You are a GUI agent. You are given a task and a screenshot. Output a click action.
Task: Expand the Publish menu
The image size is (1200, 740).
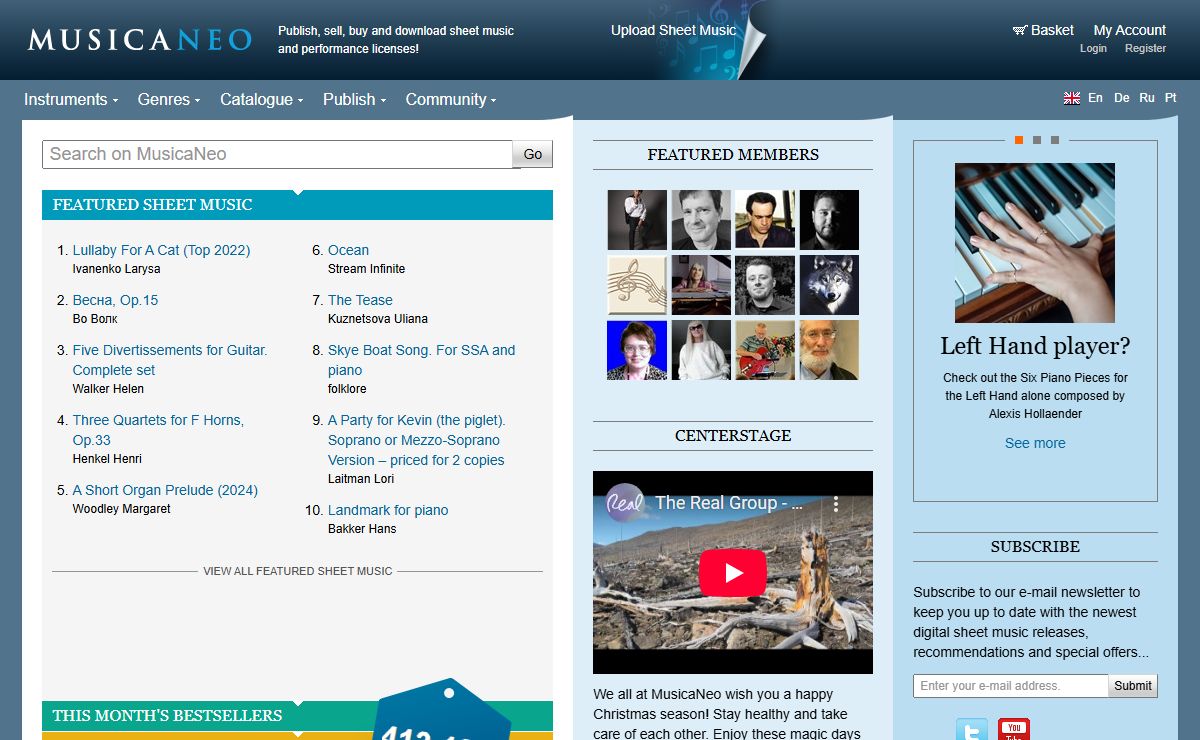354,99
